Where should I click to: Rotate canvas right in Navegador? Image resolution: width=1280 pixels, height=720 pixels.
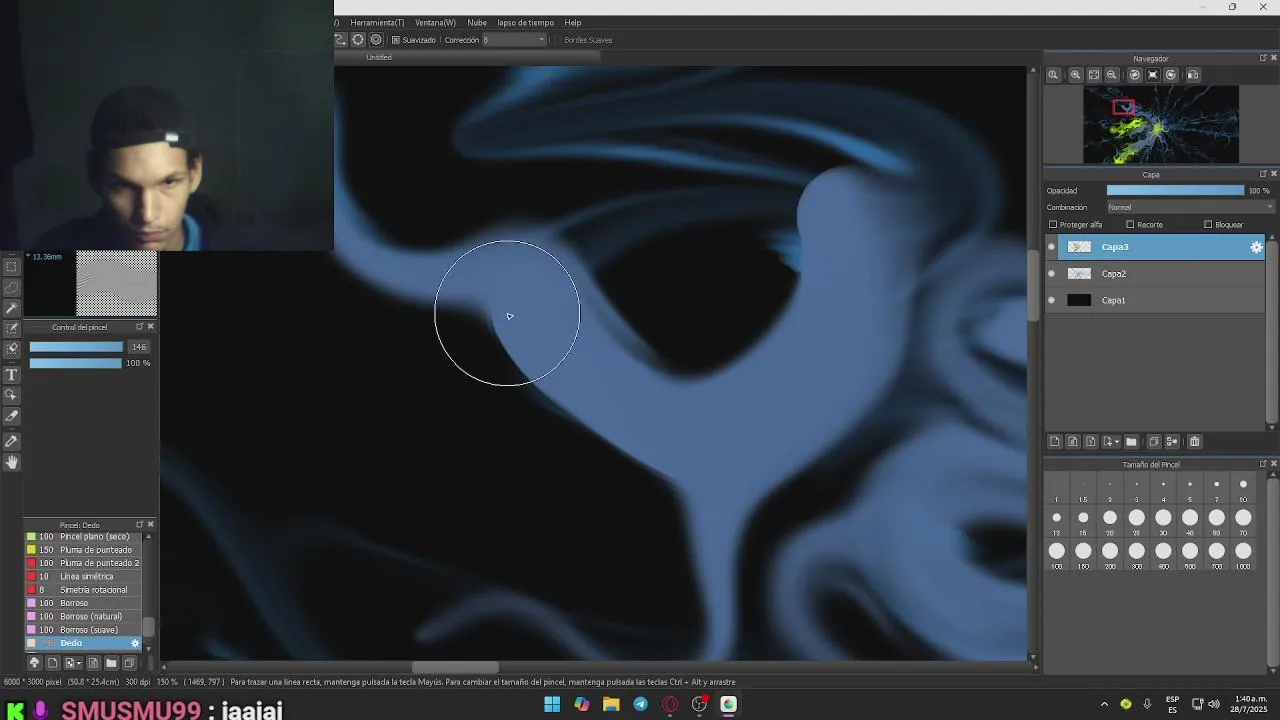[1171, 75]
